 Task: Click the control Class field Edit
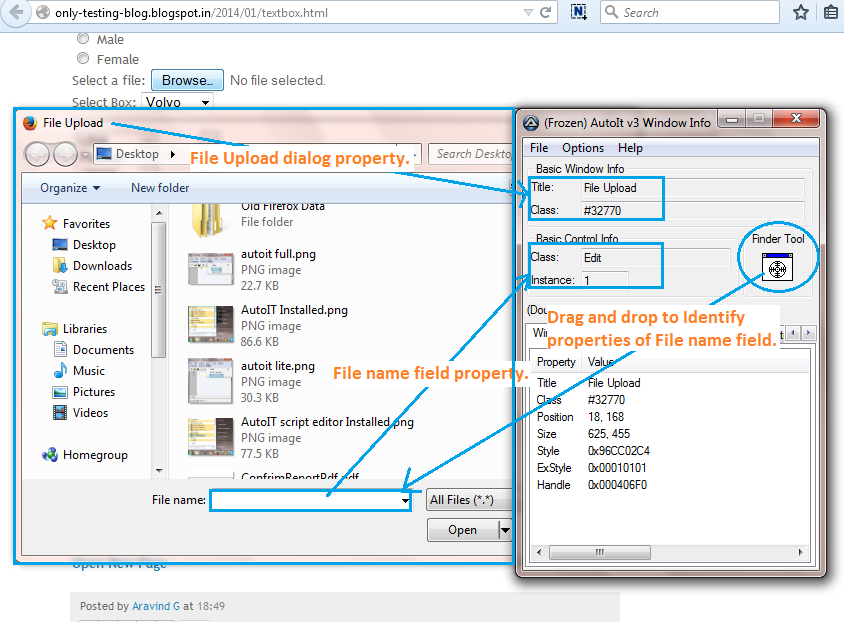(x=655, y=258)
